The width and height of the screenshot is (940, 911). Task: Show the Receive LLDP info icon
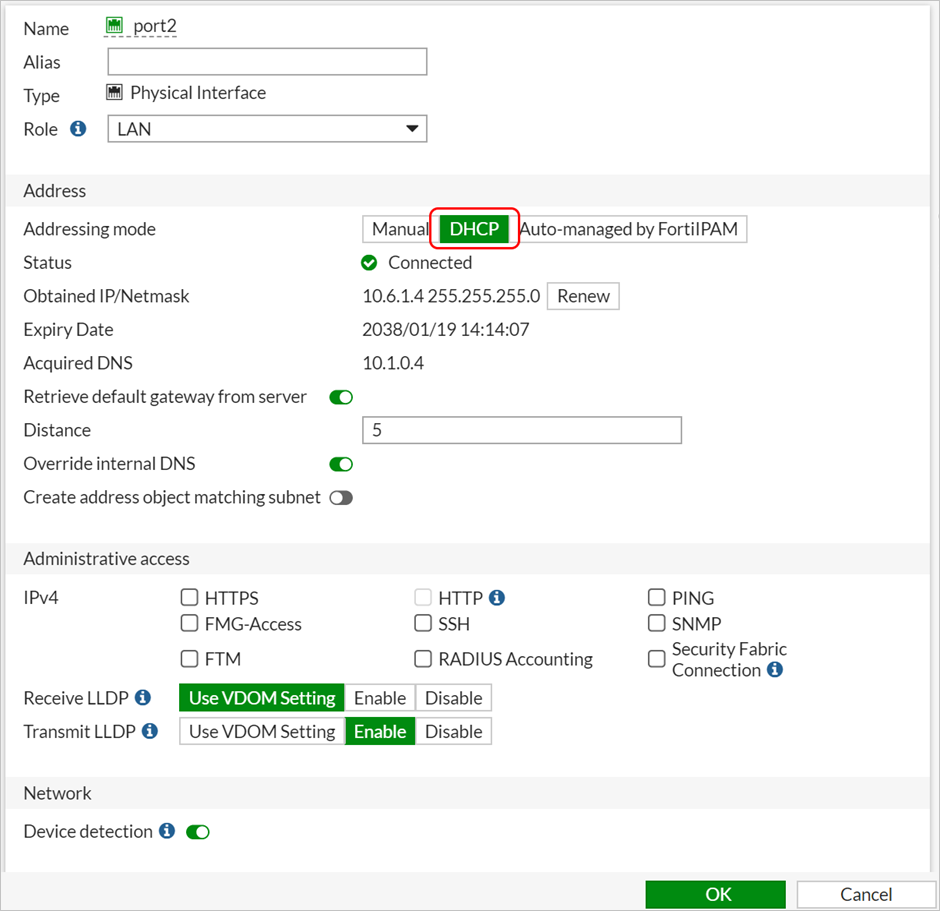click(x=143, y=697)
